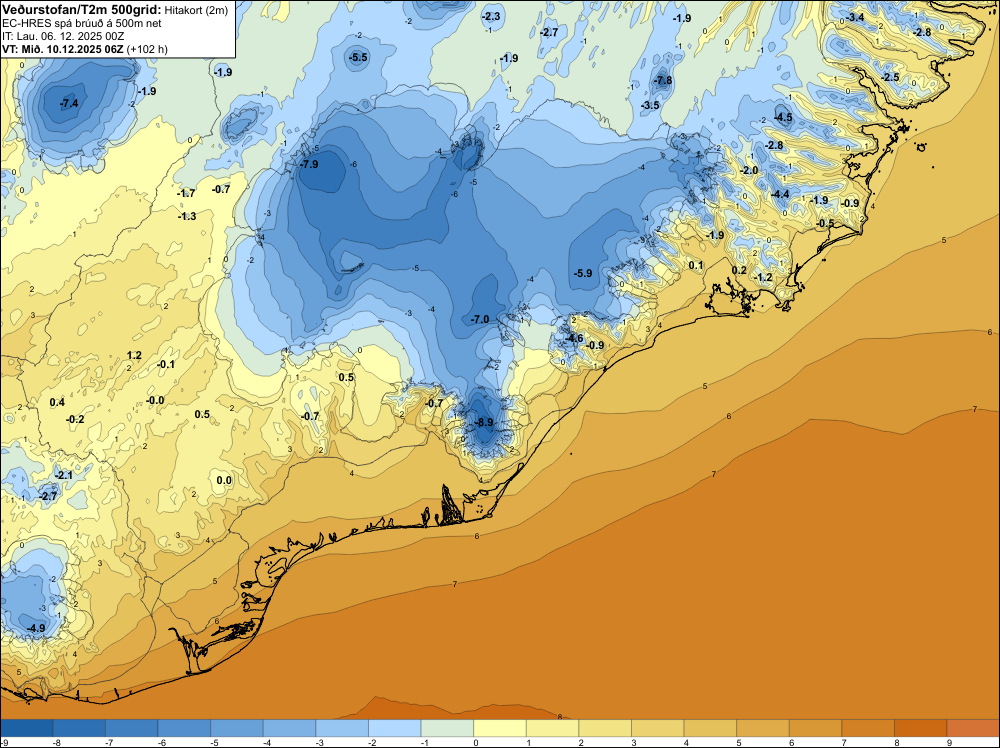Select the 0.2 temperature label
The width and height of the screenshot is (1000, 748).
coord(739,270)
